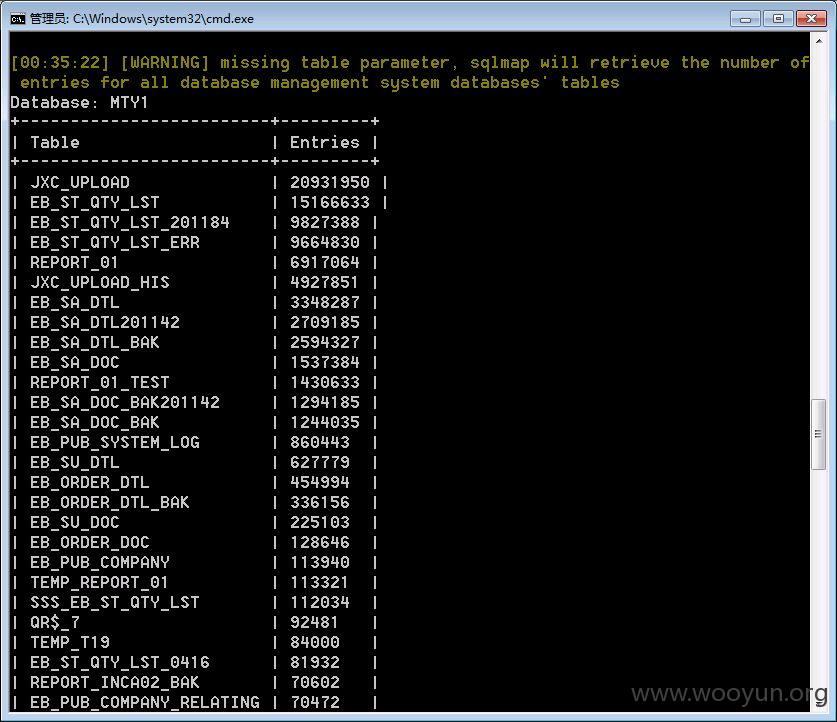Click the entries value 454994
Image resolution: width=837 pixels, height=722 pixels.
tap(320, 482)
